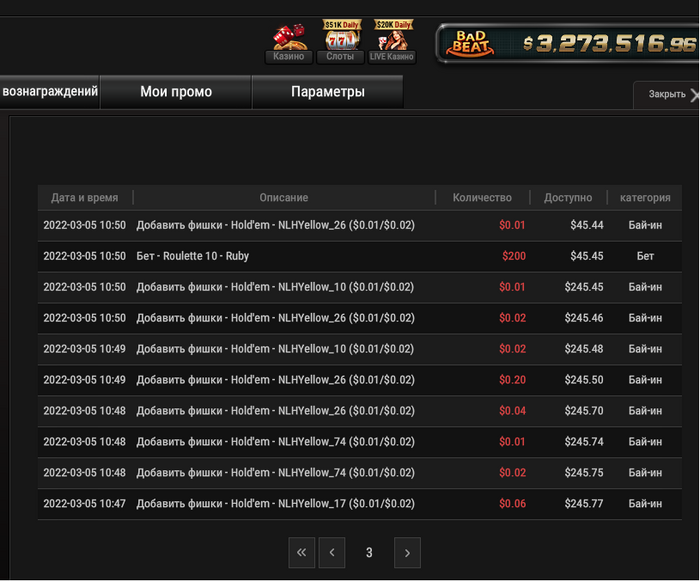Click the $245.77 balance value
700x582 pixels.
(584, 504)
